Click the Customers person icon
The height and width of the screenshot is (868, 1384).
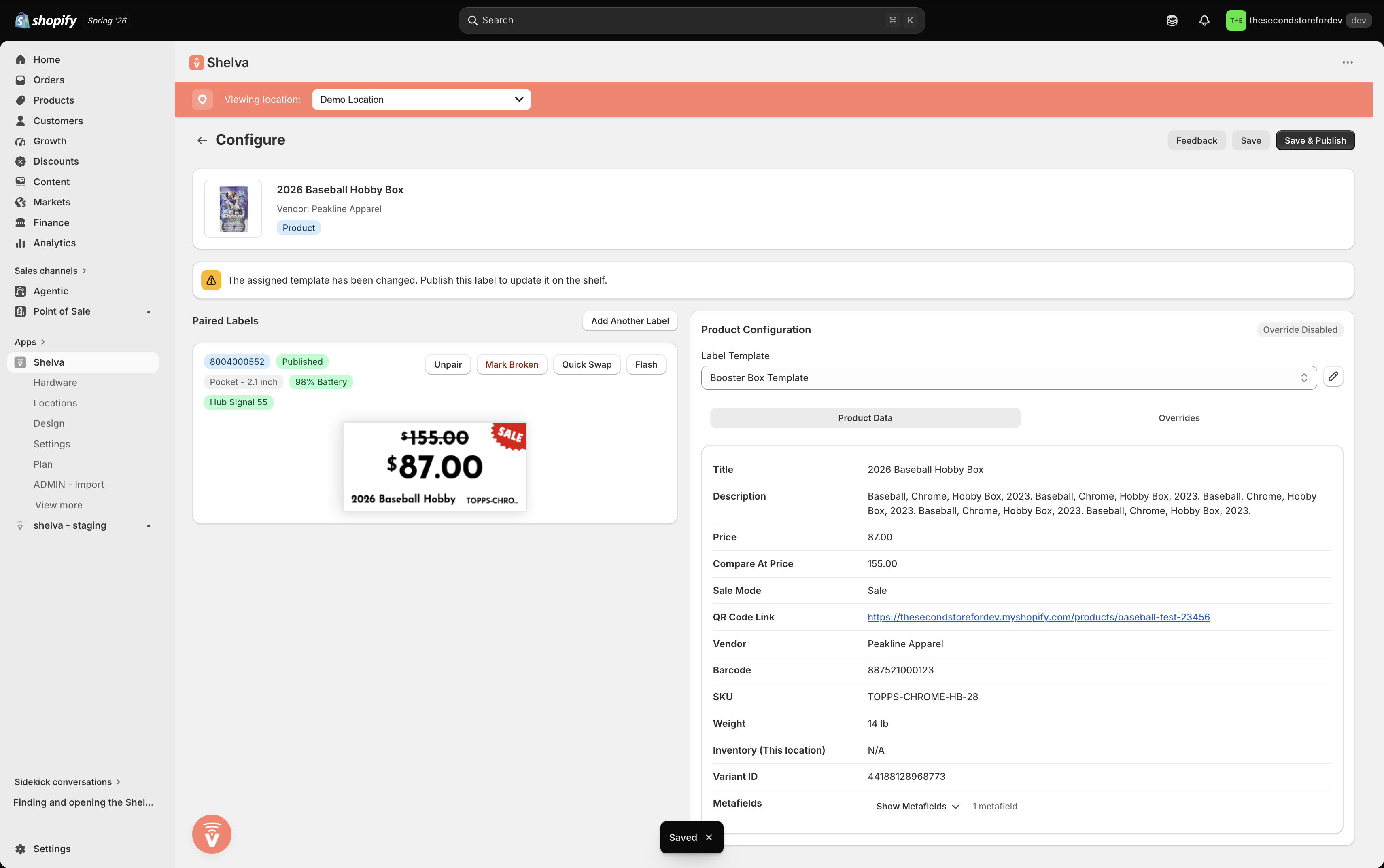click(21, 121)
